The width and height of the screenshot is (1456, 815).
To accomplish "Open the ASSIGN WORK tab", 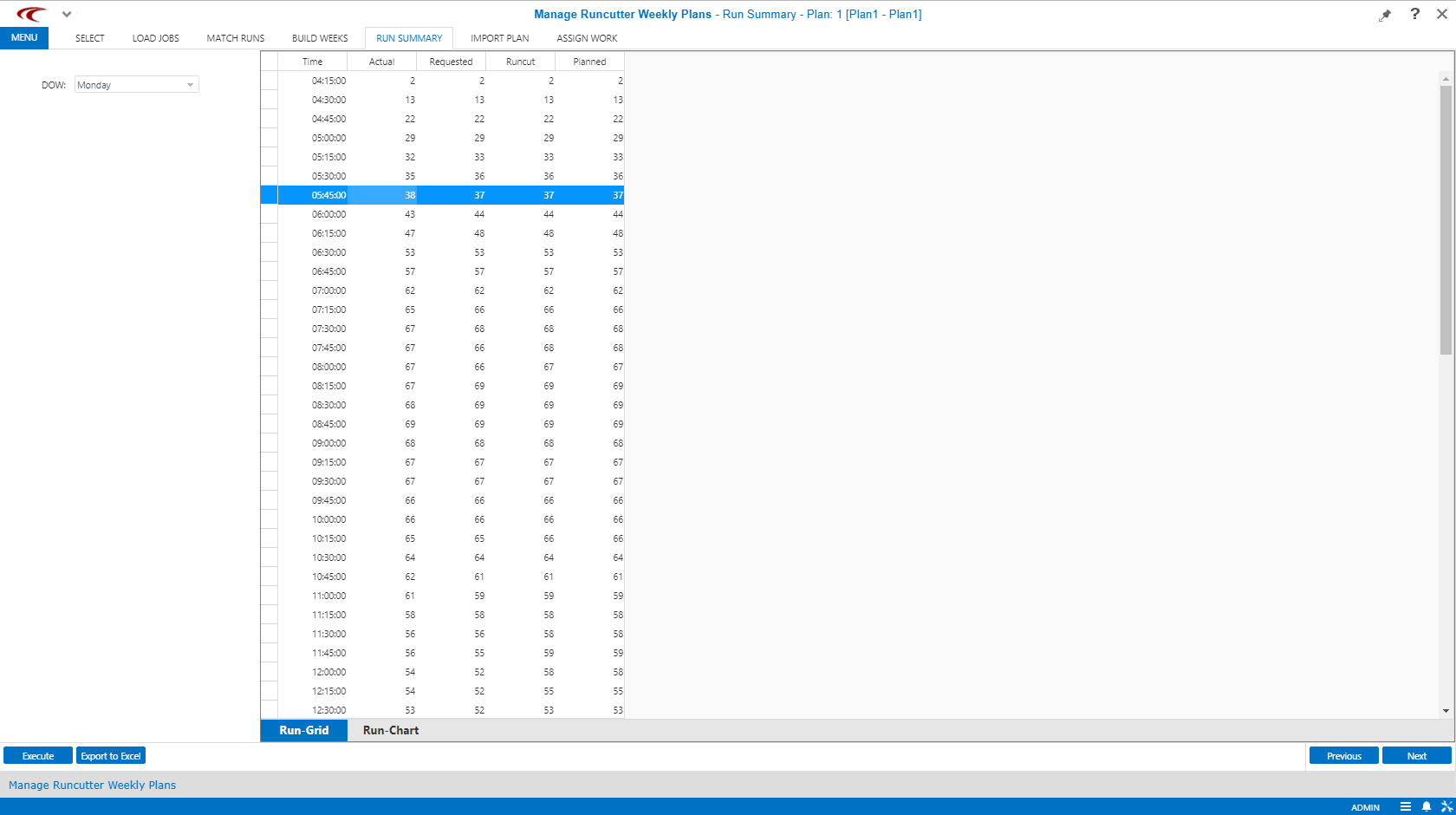I will 587,38.
